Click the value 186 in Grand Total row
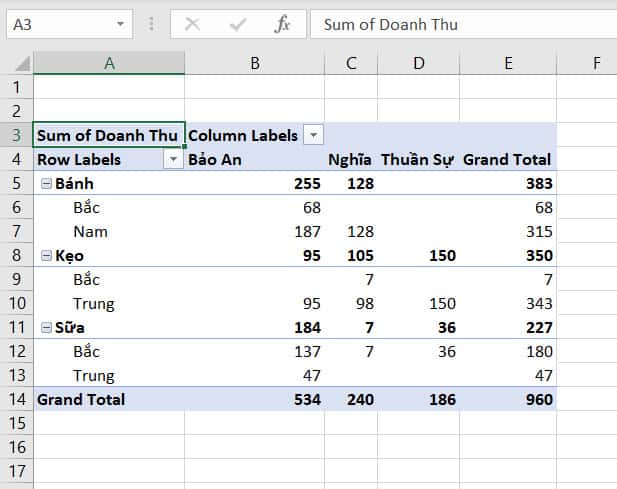This screenshot has width=617, height=489. (x=442, y=399)
